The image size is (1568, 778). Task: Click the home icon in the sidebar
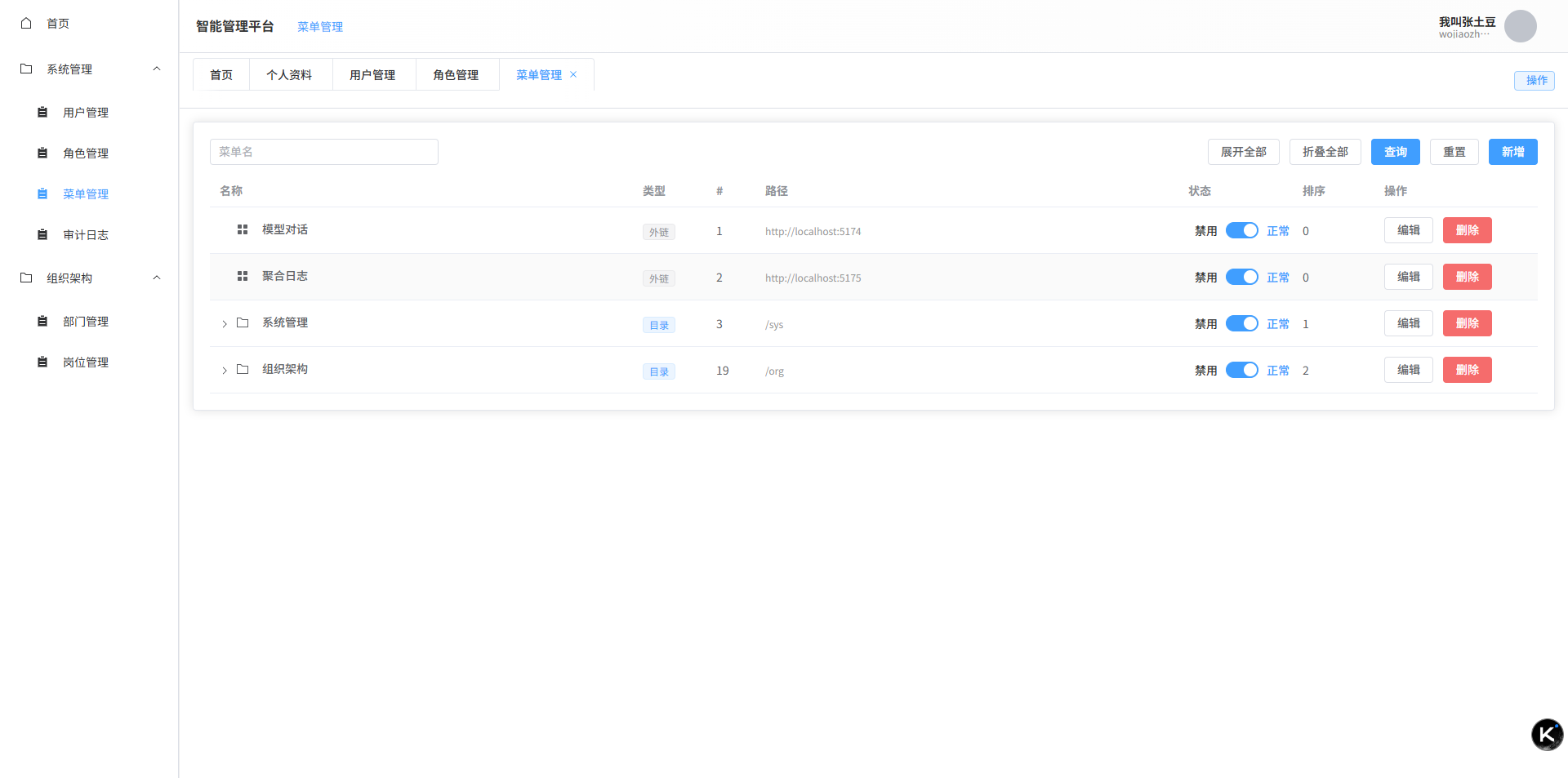point(26,23)
